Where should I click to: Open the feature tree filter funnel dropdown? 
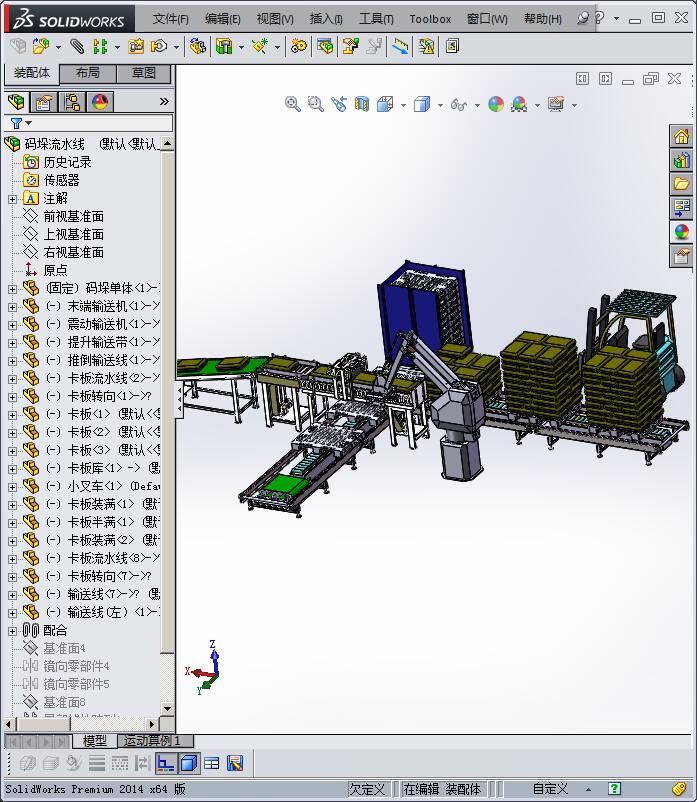click(x=21, y=123)
